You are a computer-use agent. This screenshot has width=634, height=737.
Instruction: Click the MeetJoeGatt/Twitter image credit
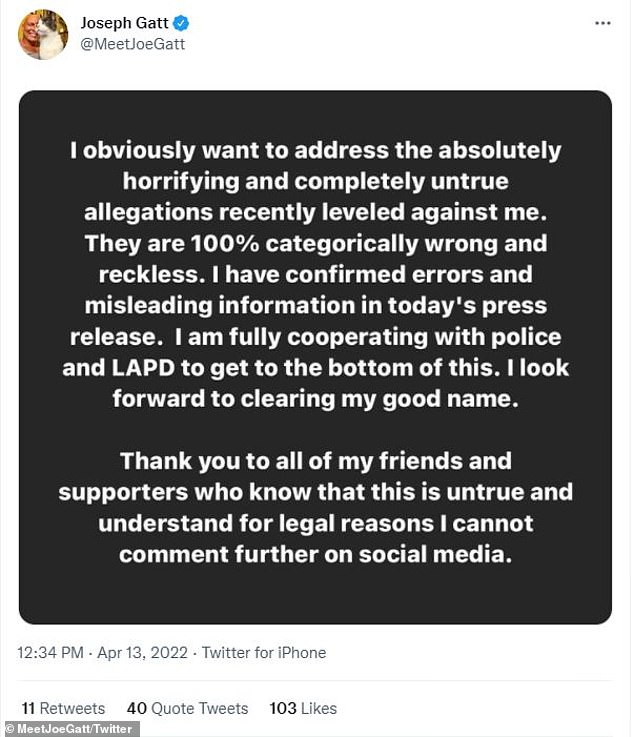pos(70,729)
